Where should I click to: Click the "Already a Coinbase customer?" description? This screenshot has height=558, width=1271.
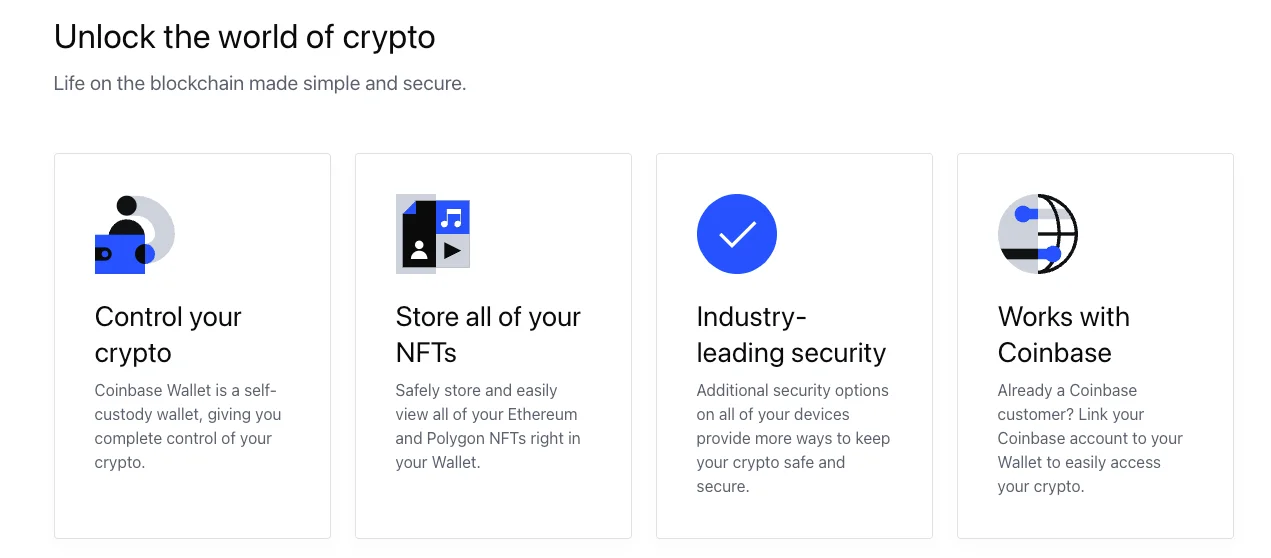[1090, 438]
